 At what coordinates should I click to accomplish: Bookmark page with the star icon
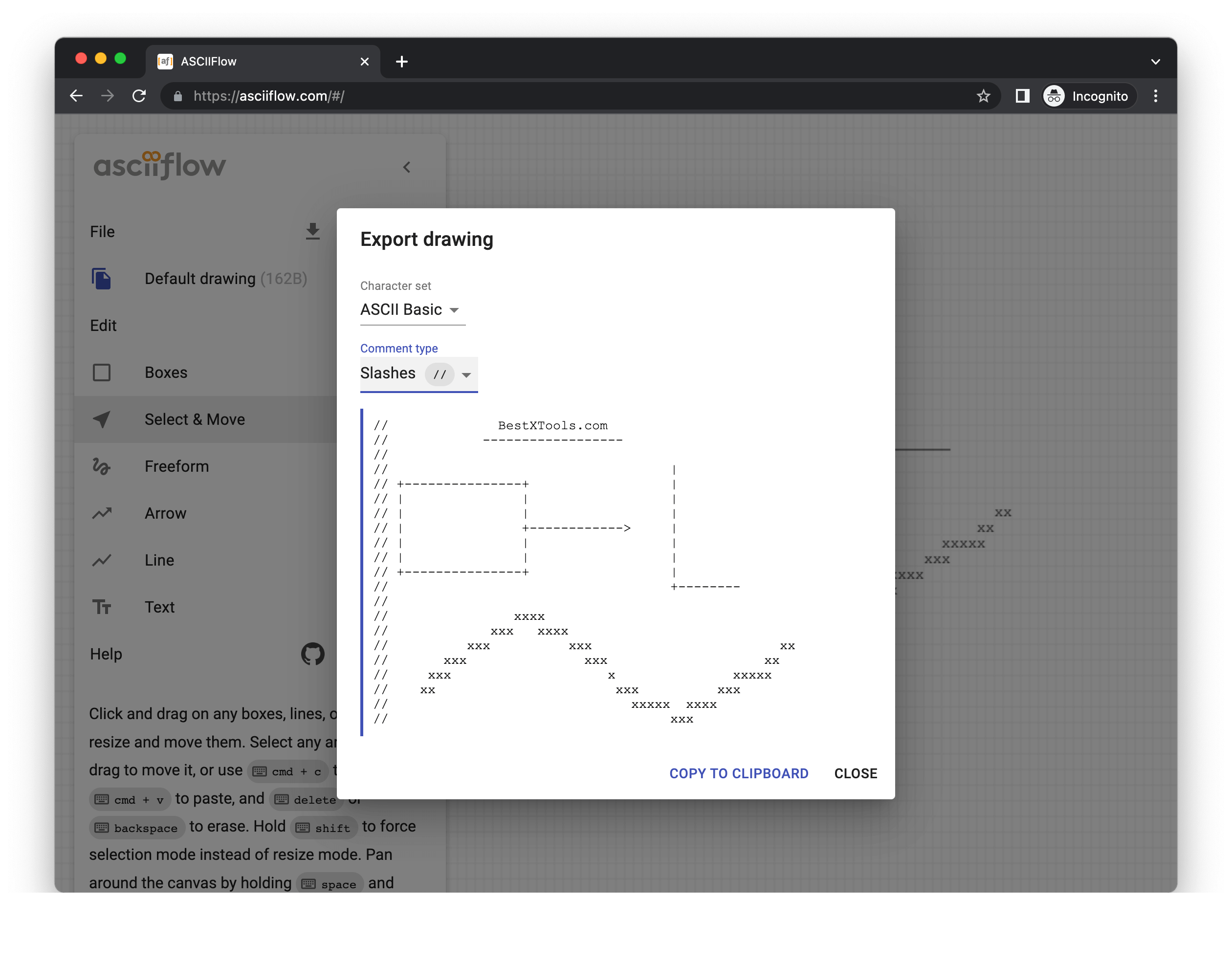(983, 96)
